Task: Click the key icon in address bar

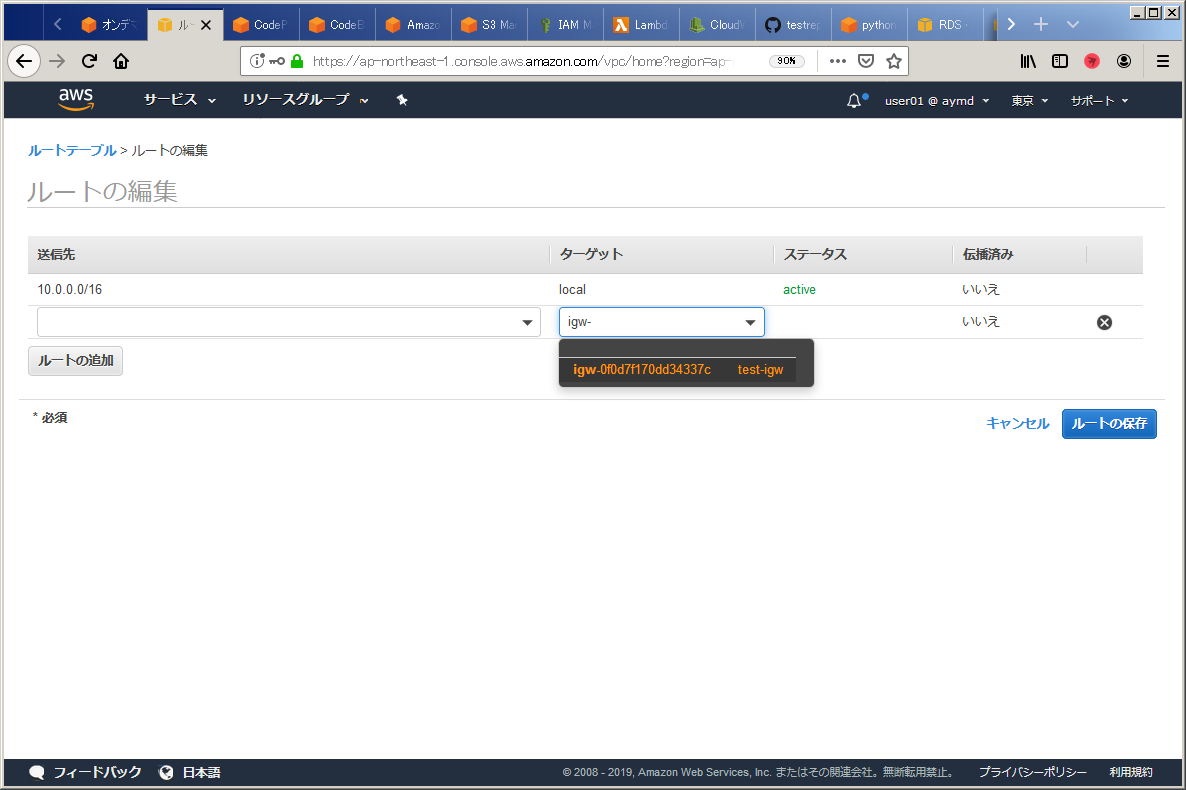Action: [x=277, y=61]
